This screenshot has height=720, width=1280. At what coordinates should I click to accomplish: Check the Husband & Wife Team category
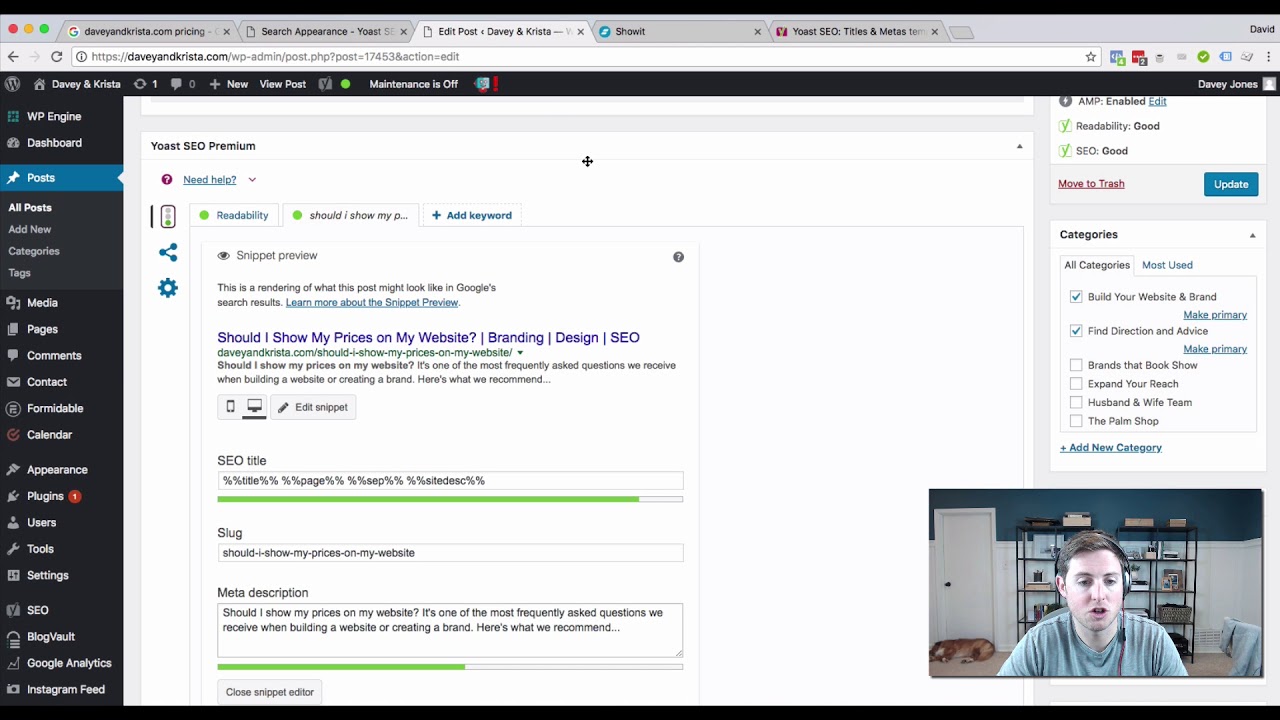coord(1076,402)
